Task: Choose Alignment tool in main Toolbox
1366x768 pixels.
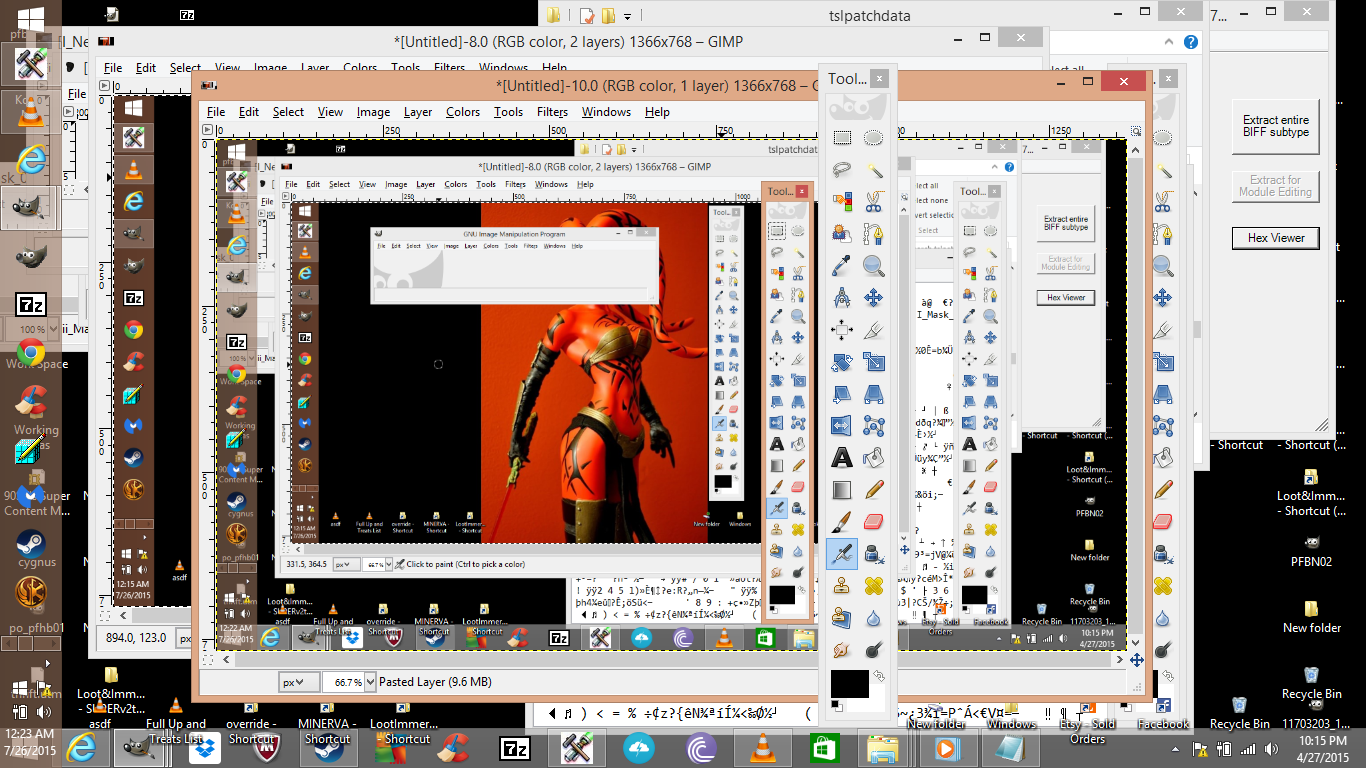Action: pyautogui.click(x=842, y=330)
